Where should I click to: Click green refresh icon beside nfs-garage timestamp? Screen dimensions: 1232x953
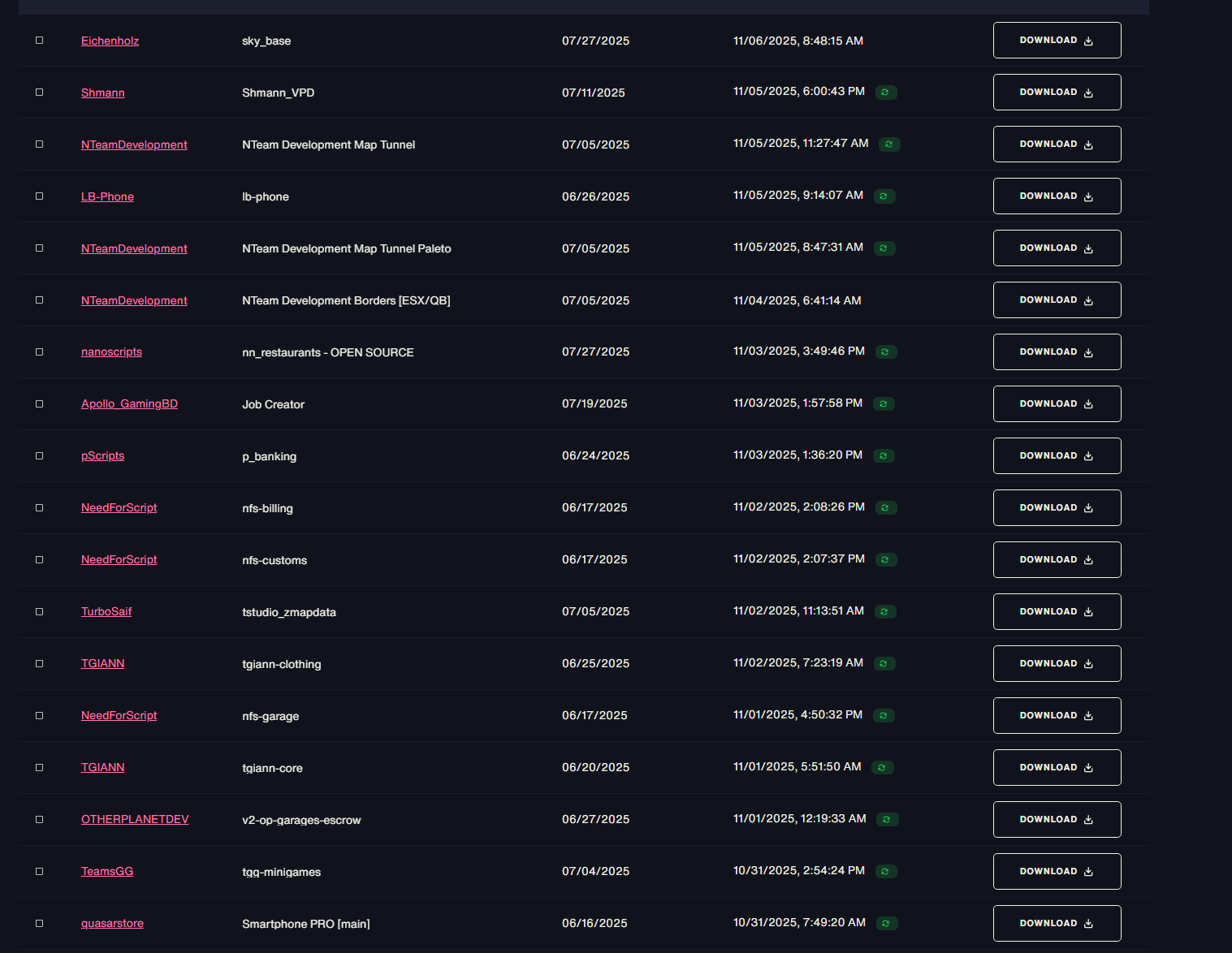883,716
